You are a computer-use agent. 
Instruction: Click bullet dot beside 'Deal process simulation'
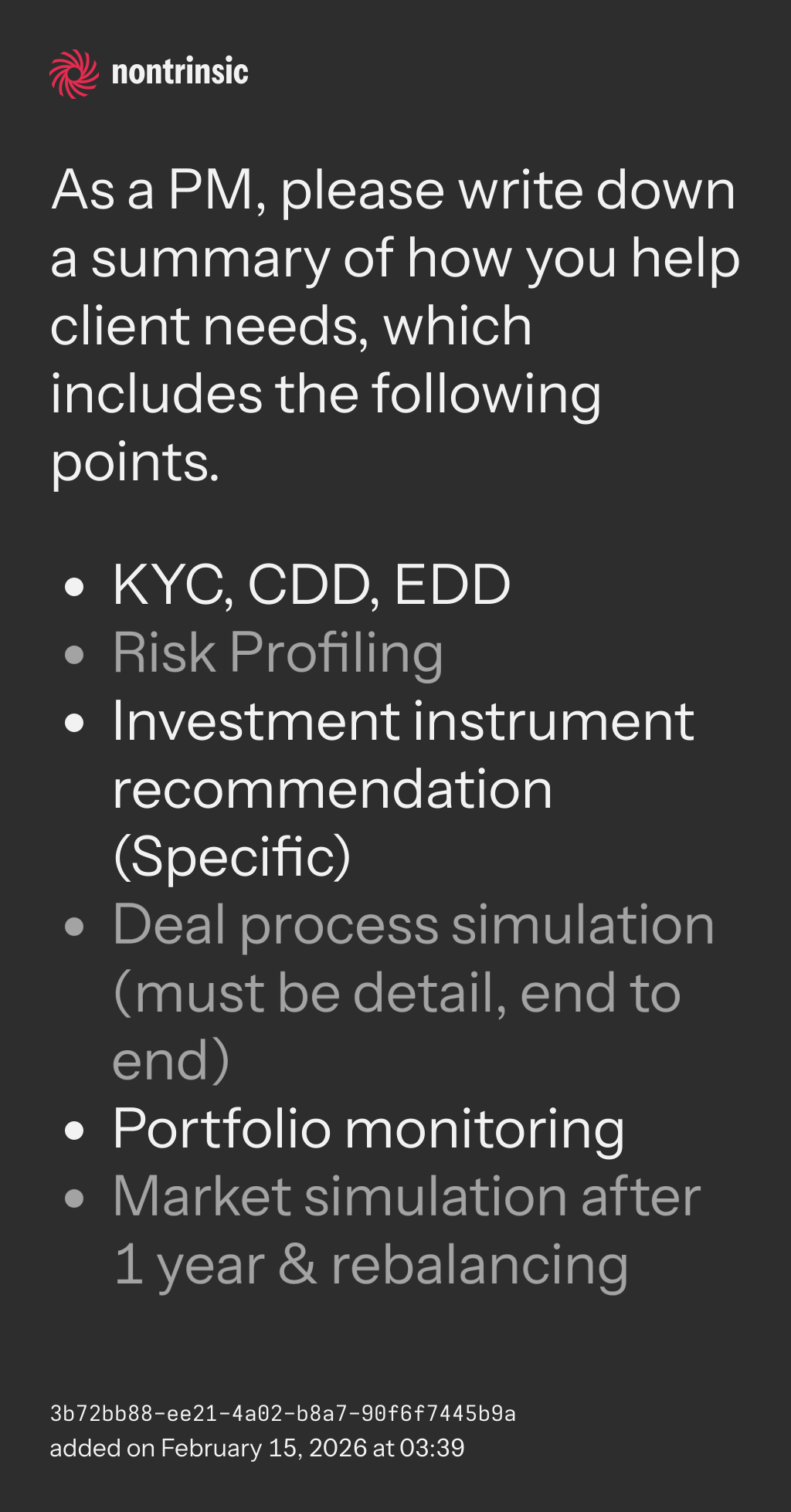tap(74, 927)
